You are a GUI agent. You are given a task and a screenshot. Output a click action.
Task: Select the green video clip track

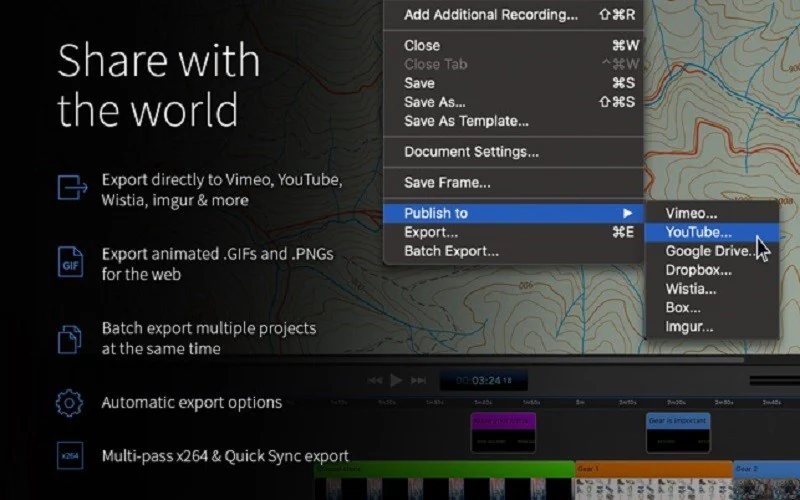[444, 480]
